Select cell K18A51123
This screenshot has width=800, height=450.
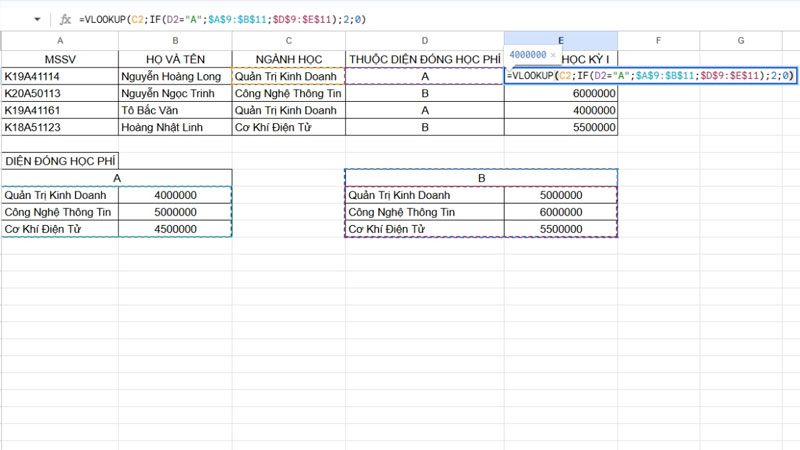click(x=60, y=127)
